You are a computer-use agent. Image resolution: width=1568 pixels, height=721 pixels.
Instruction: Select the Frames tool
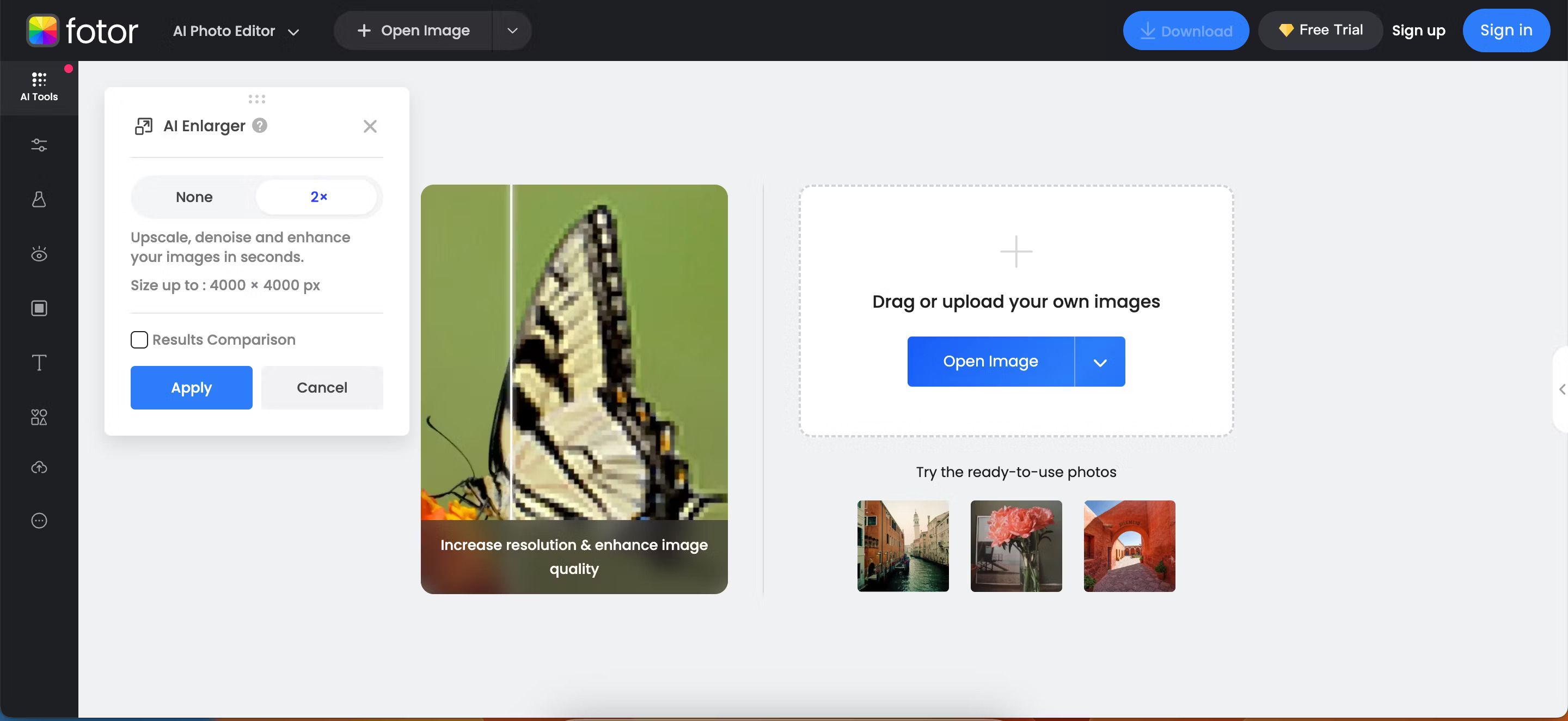39,308
